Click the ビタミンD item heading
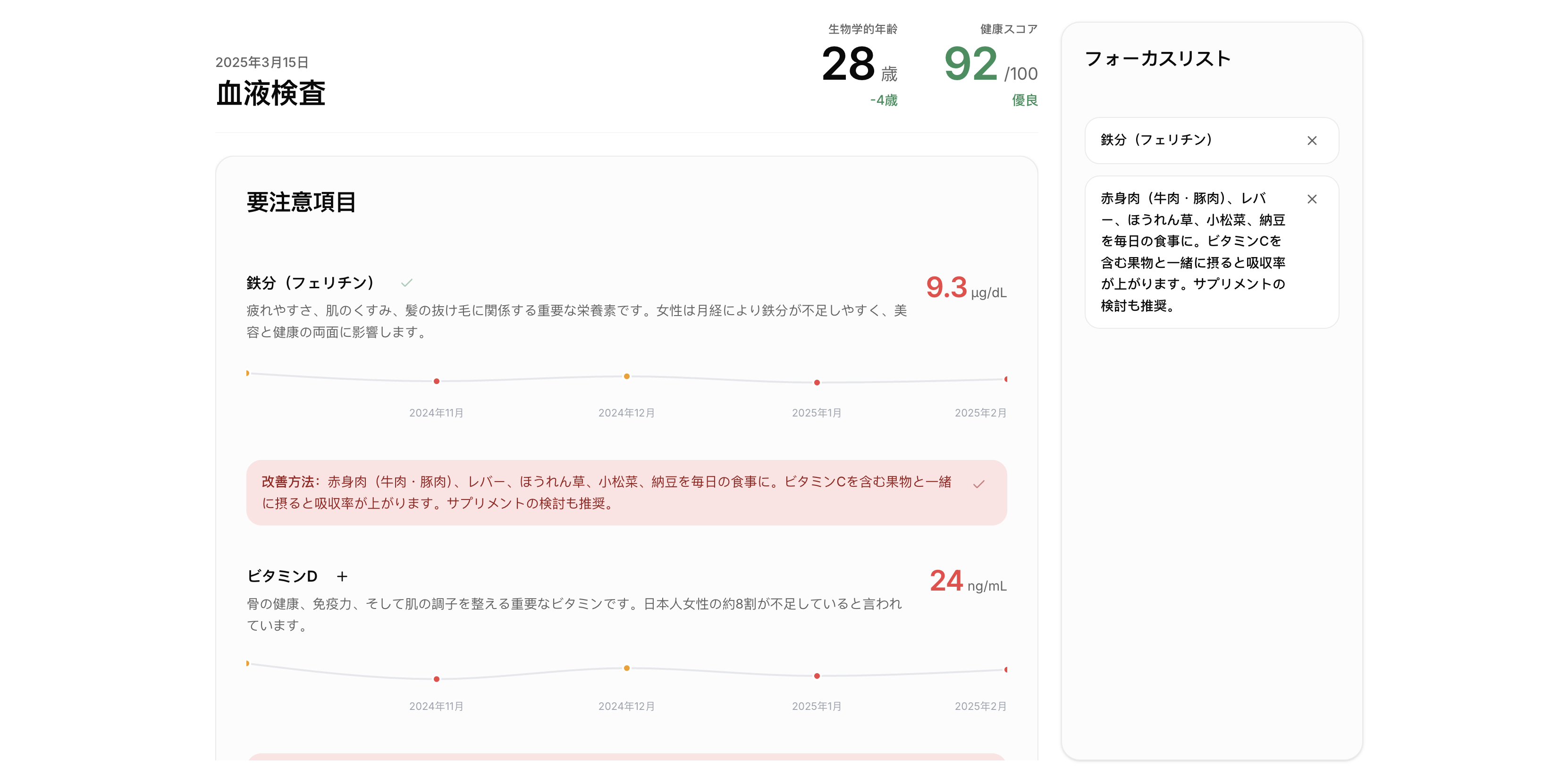The height and width of the screenshot is (767, 1568). click(282, 576)
